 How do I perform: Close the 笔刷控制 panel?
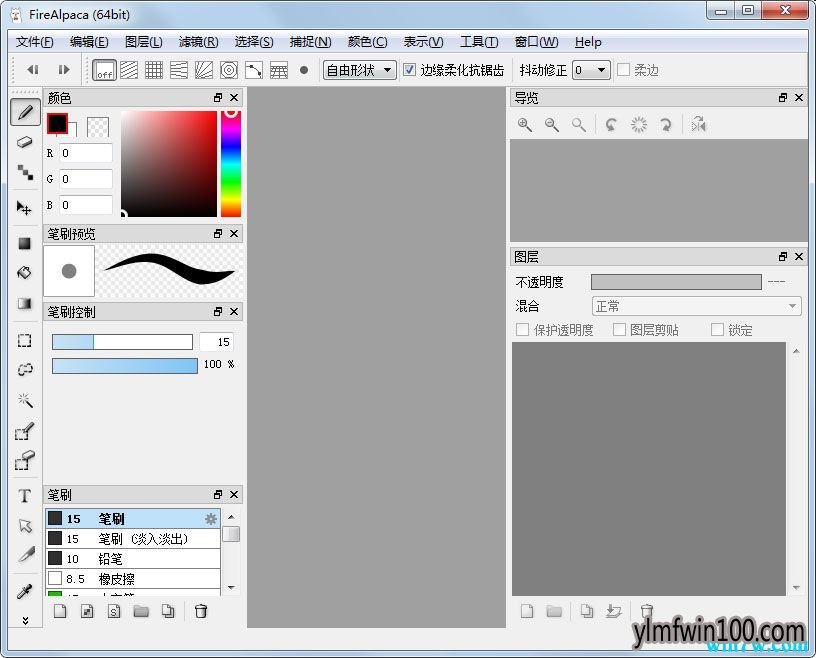pyautogui.click(x=234, y=311)
